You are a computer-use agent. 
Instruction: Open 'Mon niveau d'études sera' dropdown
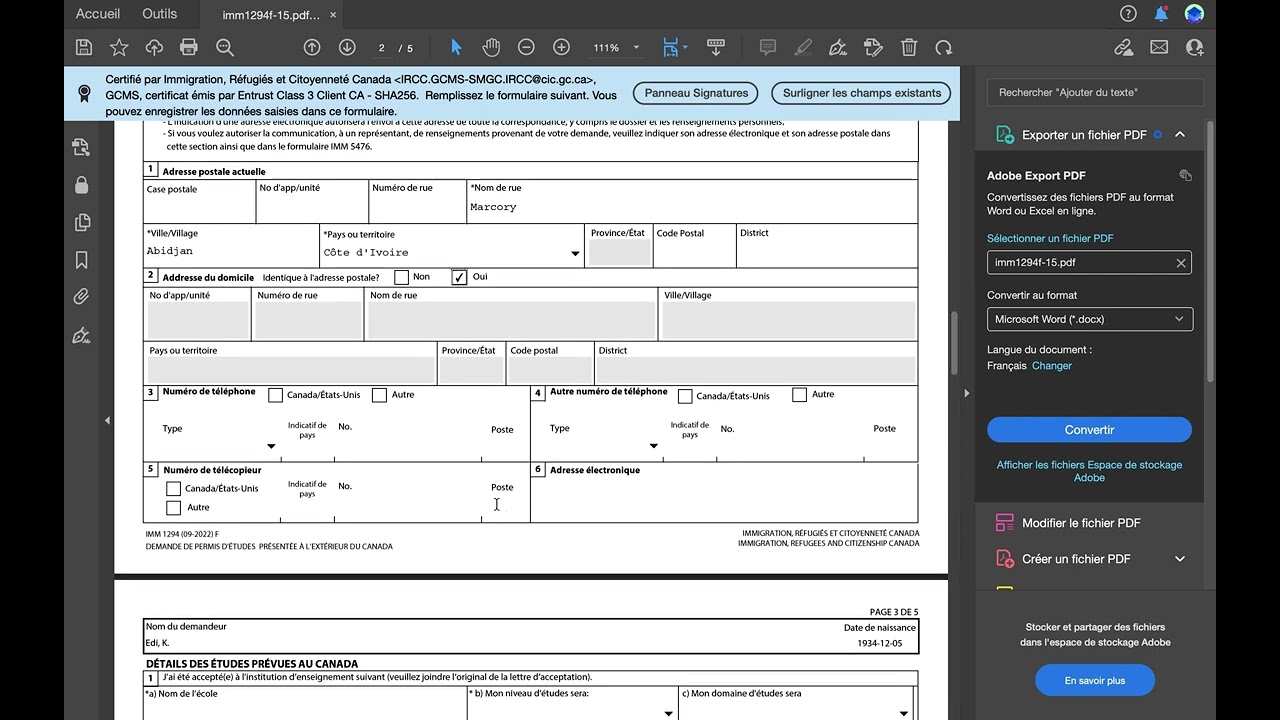click(x=669, y=713)
